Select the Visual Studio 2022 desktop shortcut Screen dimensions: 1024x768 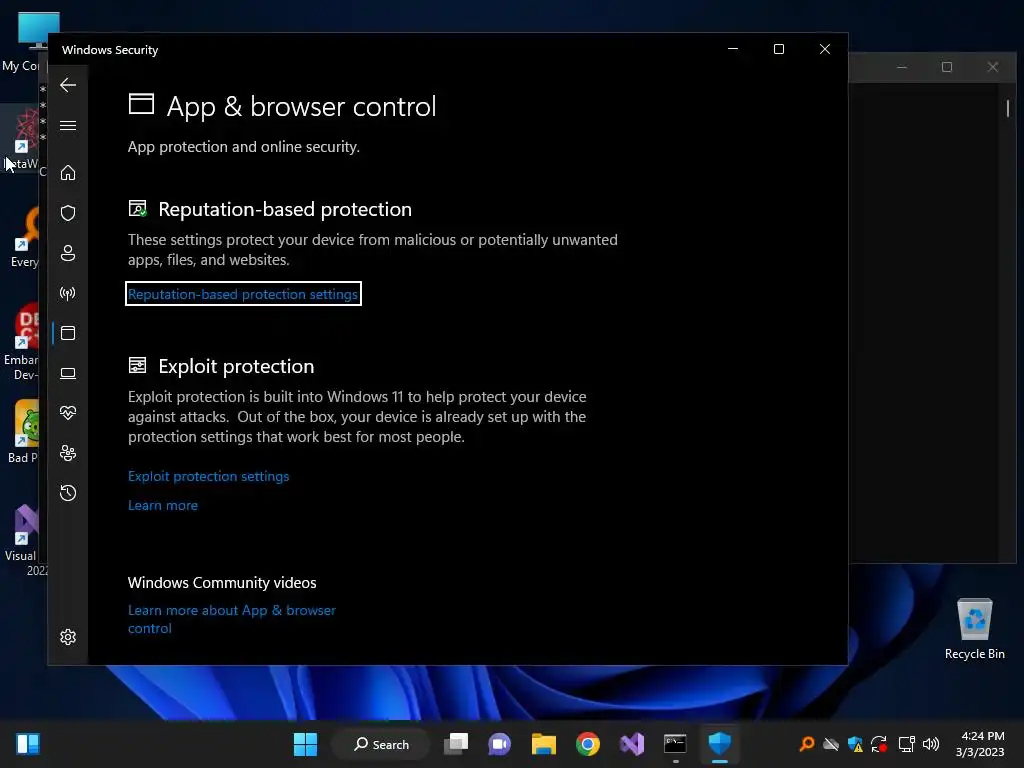[25, 539]
